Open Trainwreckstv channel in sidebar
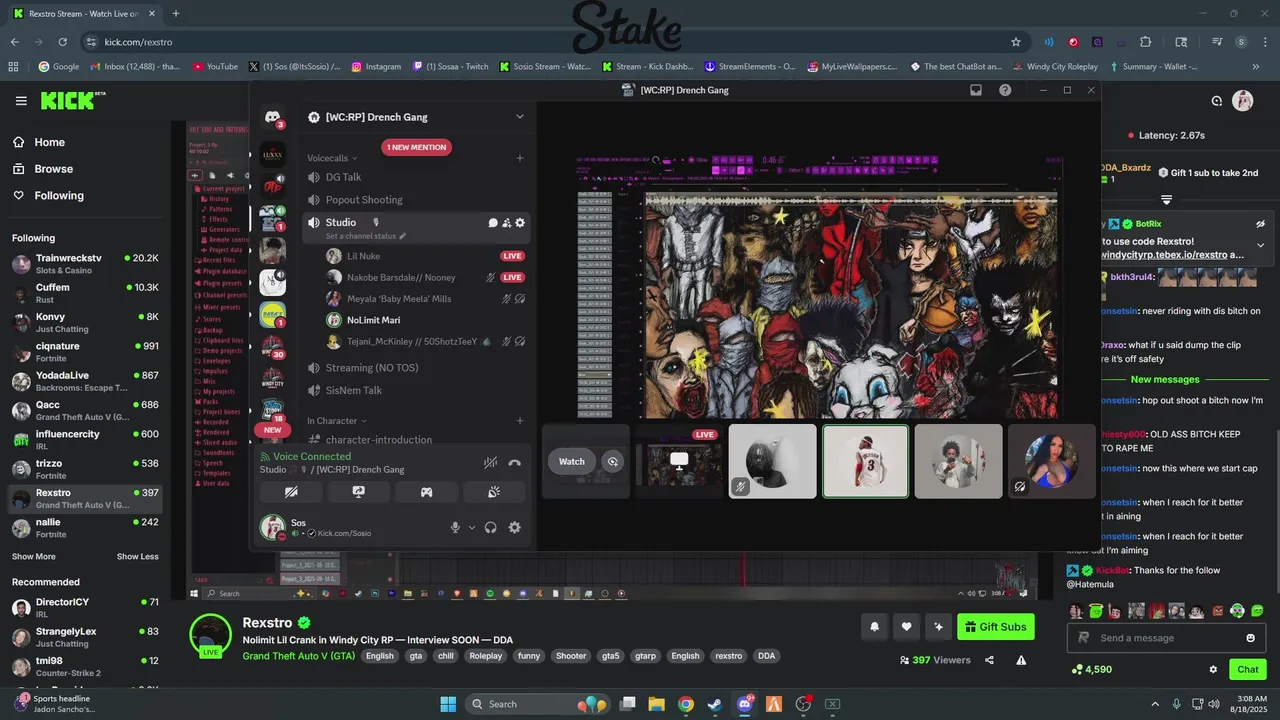Image resolution: width=1280 pixels, height=720 pixels. [x=85, y=264]
